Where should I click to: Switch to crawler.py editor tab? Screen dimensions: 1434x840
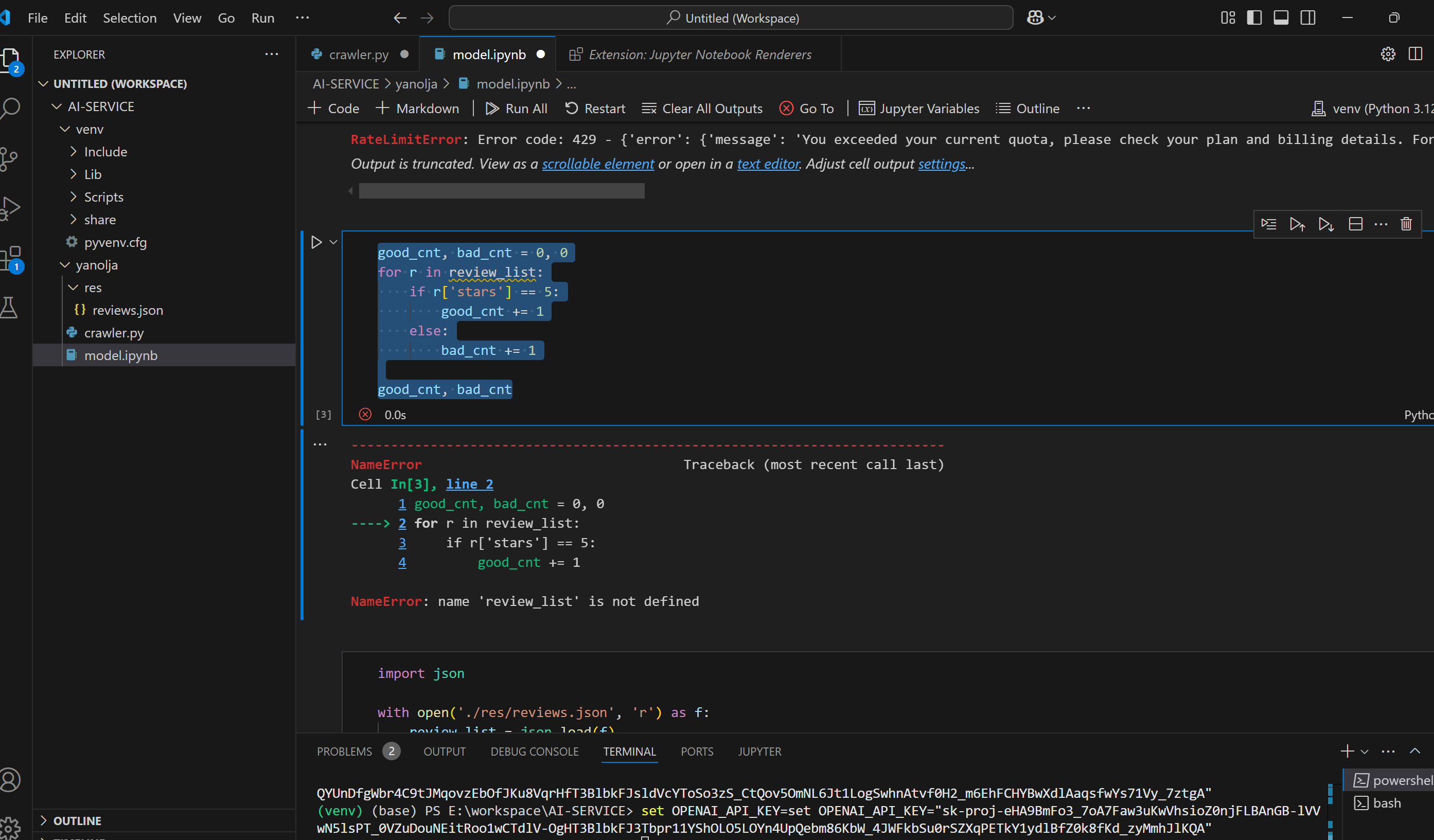359,55
